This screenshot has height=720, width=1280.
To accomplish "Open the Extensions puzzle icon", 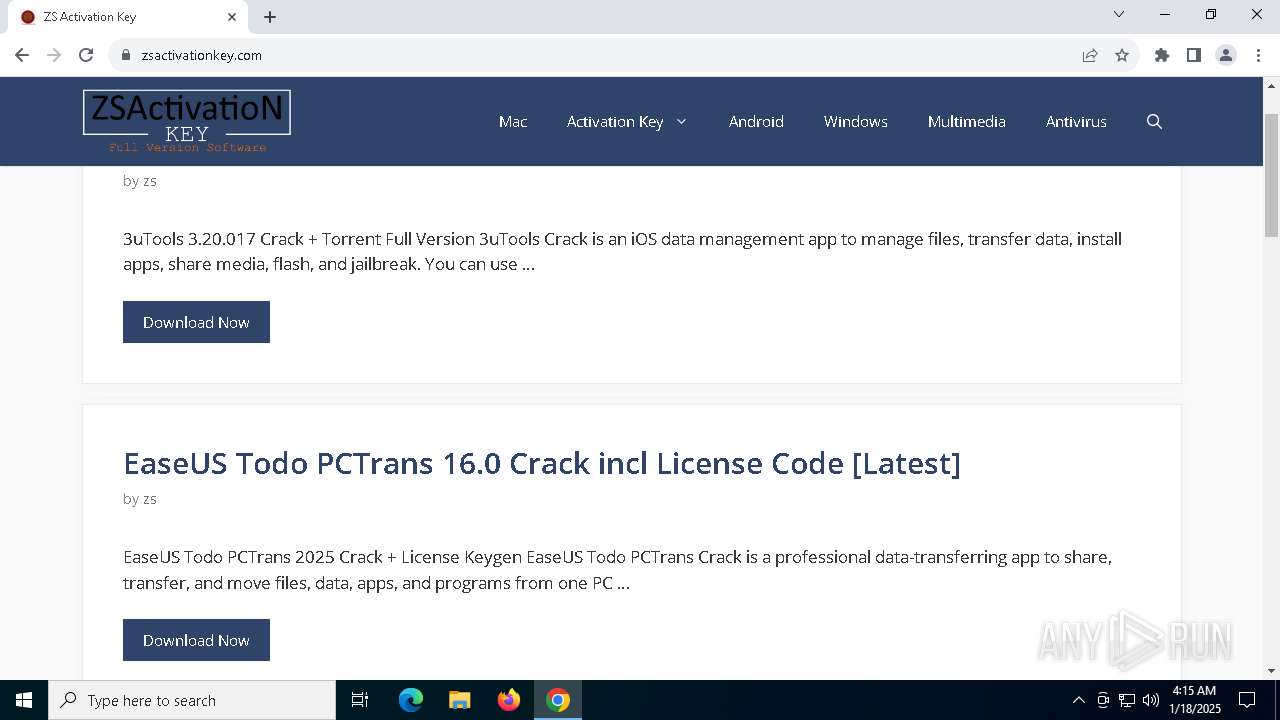I will (x=1162, y=55).
